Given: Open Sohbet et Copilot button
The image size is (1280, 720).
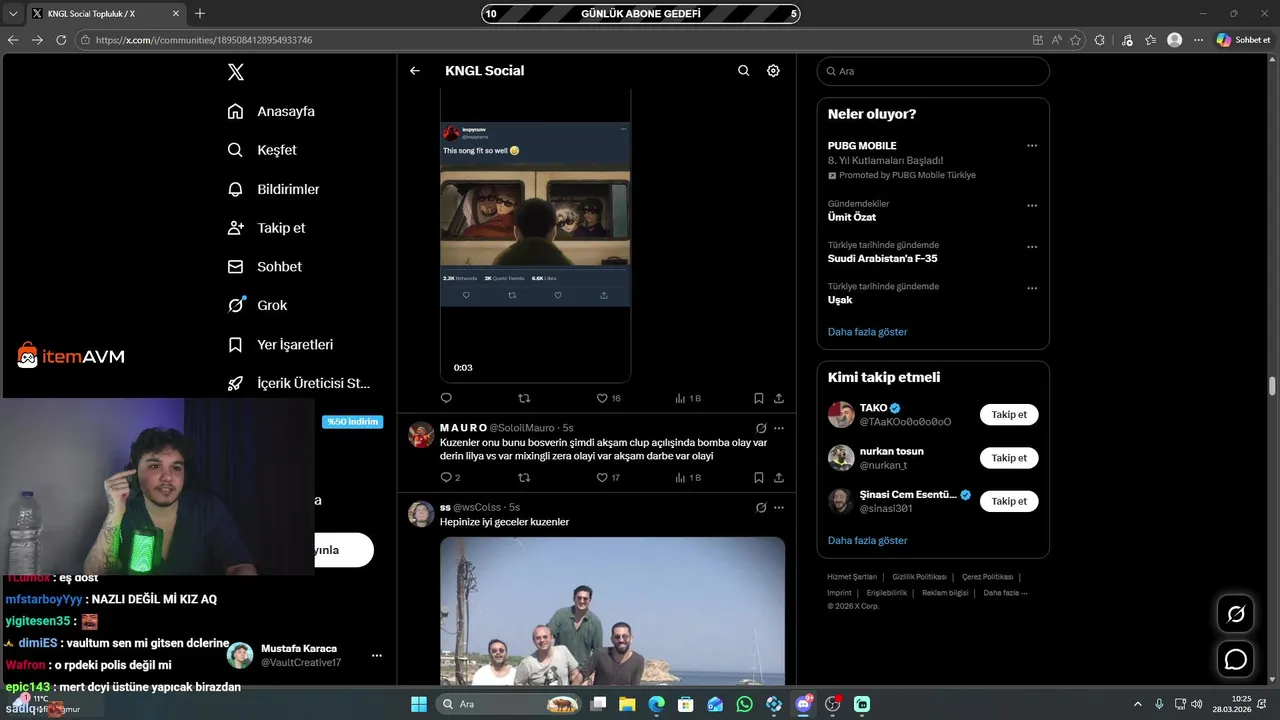Looking at the screenshot, I should (x=1243, y=40).
